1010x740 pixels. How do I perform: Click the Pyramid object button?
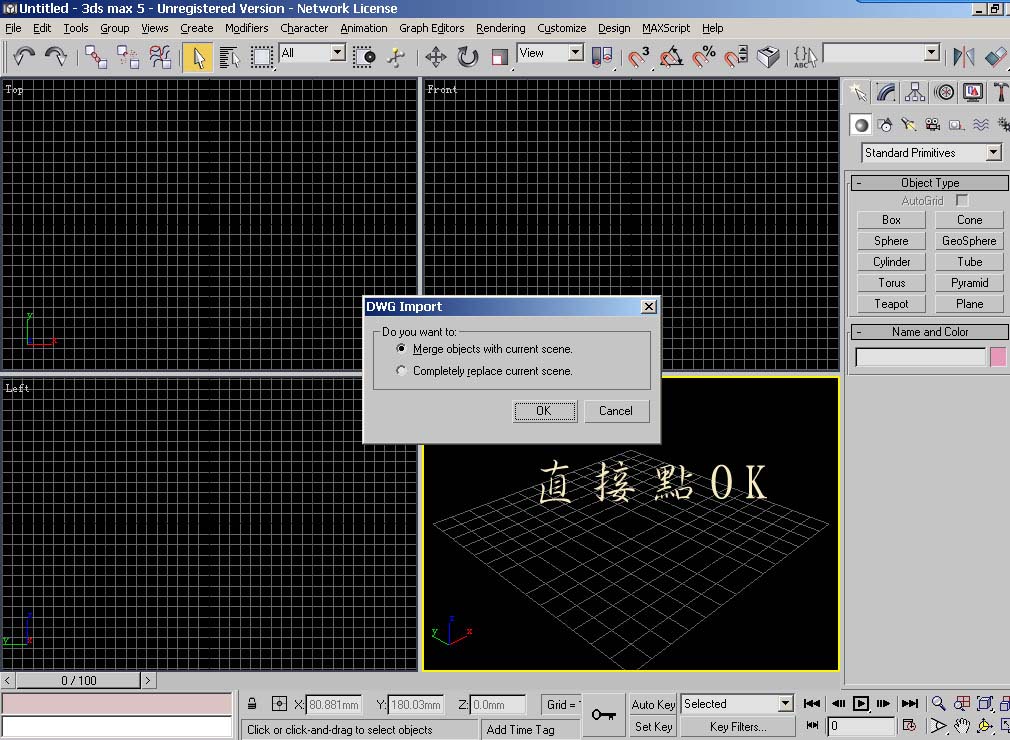click(969, 283)
